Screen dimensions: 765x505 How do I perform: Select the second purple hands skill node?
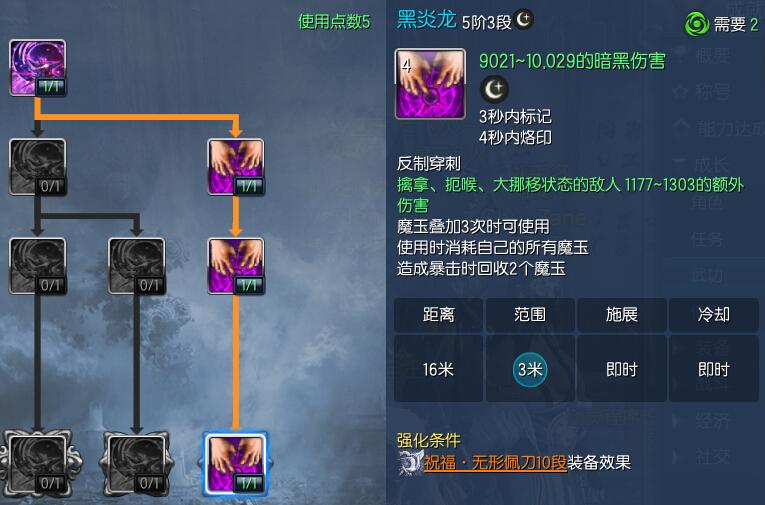point(236,266)
